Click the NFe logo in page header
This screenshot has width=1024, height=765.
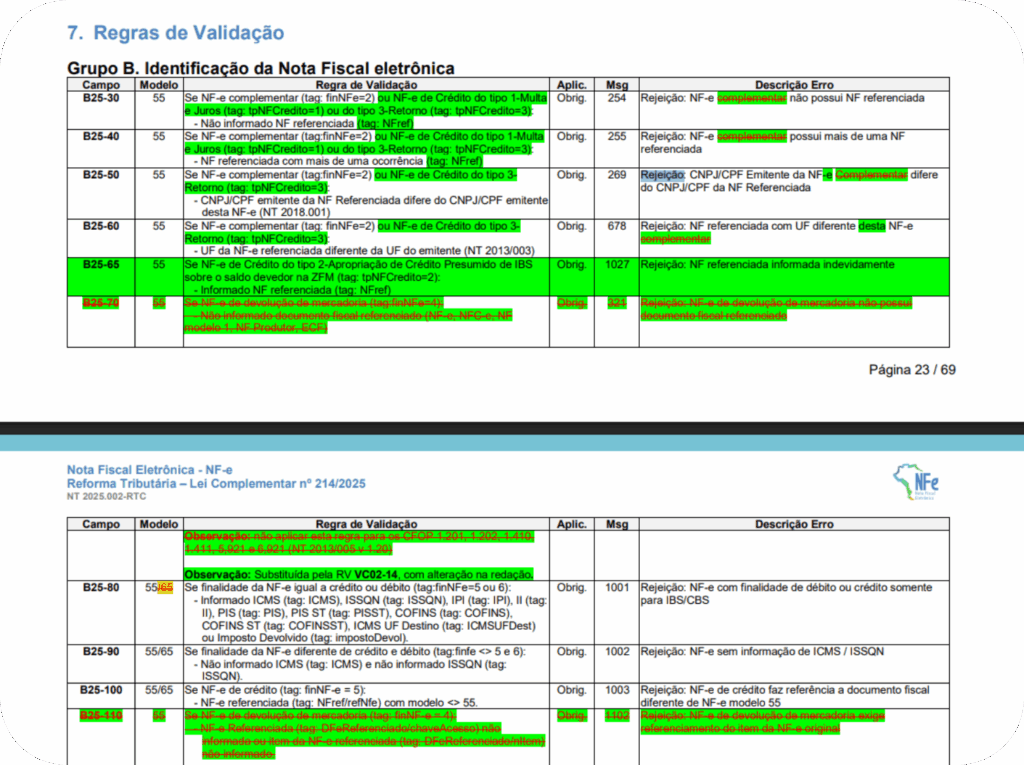point(916,484)
